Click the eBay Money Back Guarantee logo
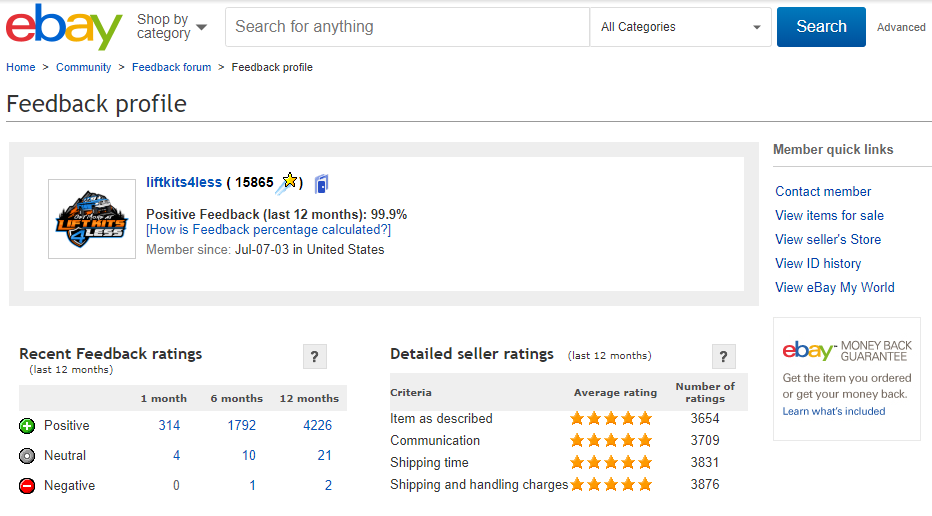Screen dimensions: 932x516 pyautogui.click(x=847, y=351)
